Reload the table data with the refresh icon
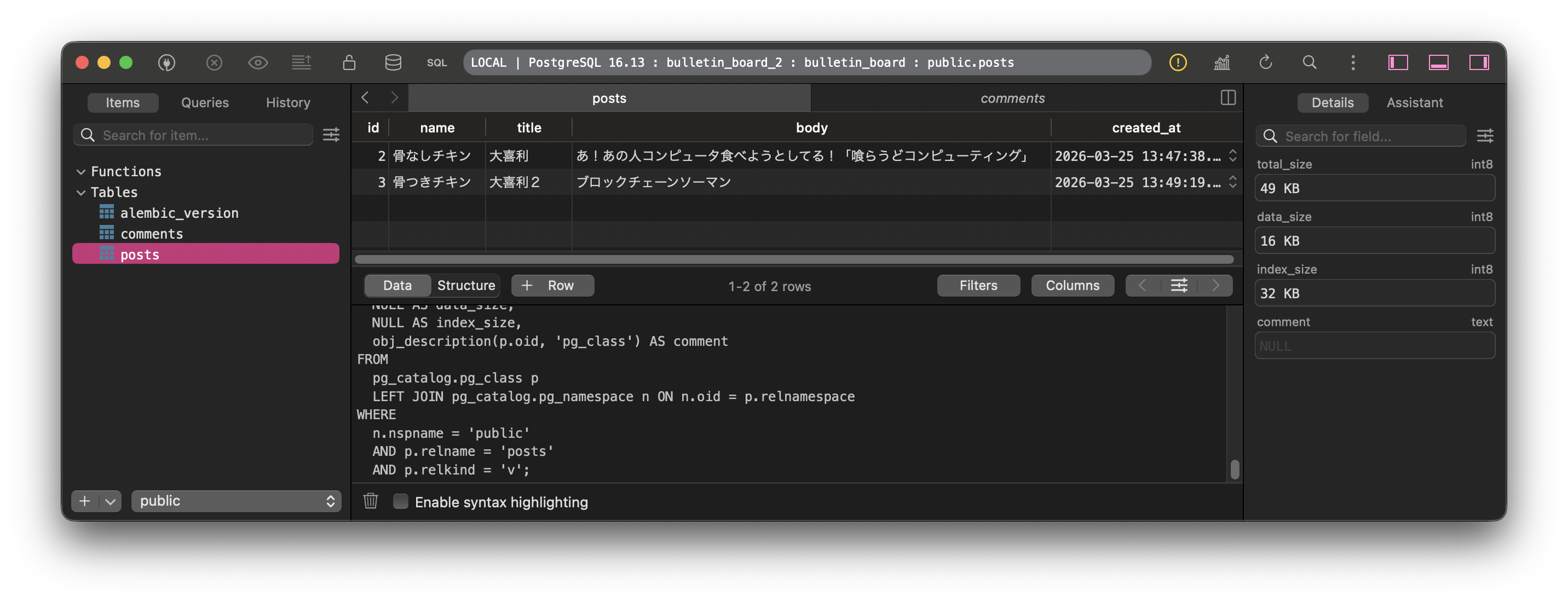Viewport: 1568px width, 602px height. 1266,62
